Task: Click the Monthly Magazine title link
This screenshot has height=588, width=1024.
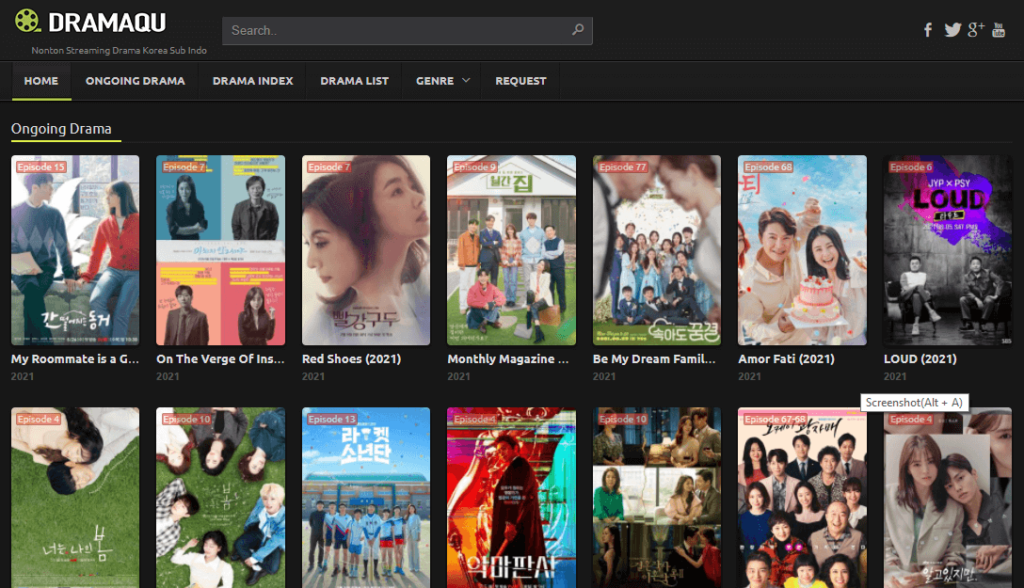Action: [508, 359]
